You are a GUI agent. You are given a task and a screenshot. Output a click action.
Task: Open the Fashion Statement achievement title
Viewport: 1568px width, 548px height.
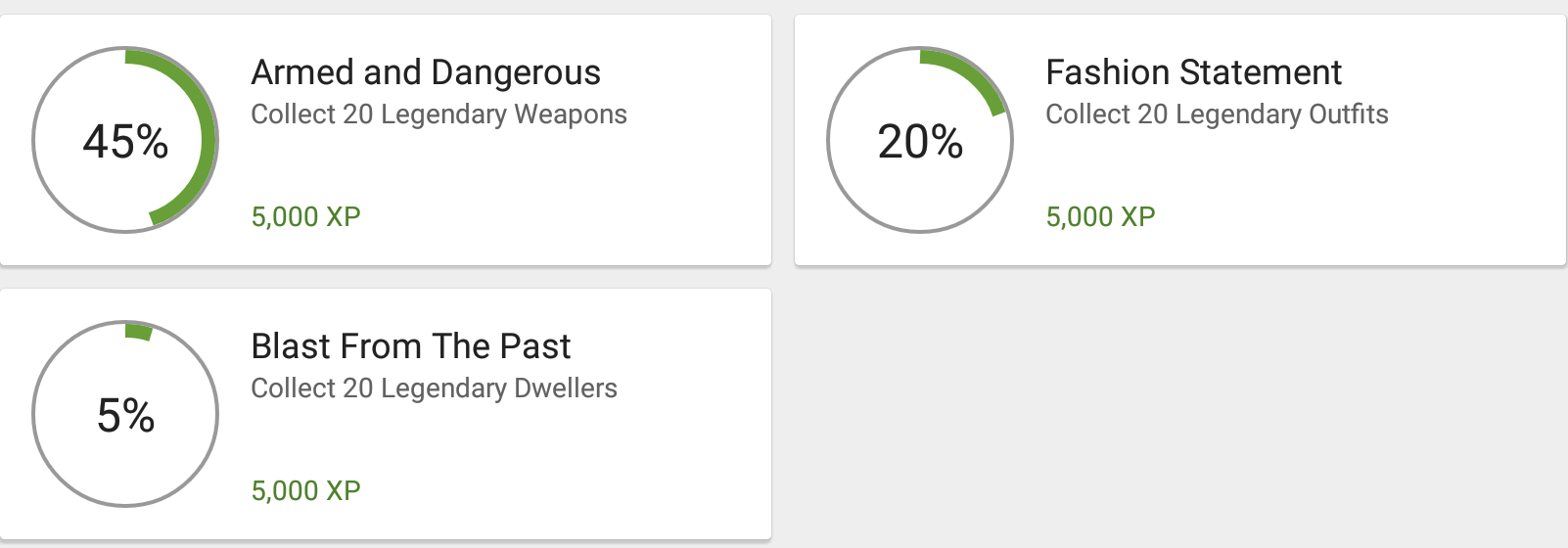point(1193,72)
